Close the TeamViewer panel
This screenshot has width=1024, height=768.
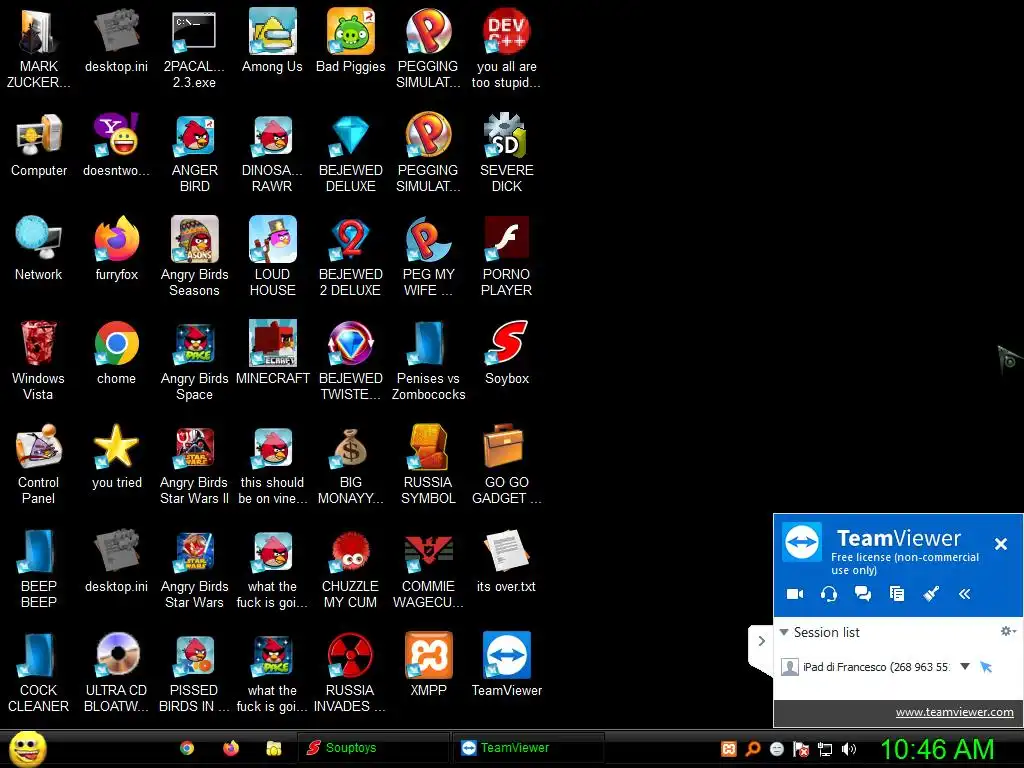pos(1000,543)
